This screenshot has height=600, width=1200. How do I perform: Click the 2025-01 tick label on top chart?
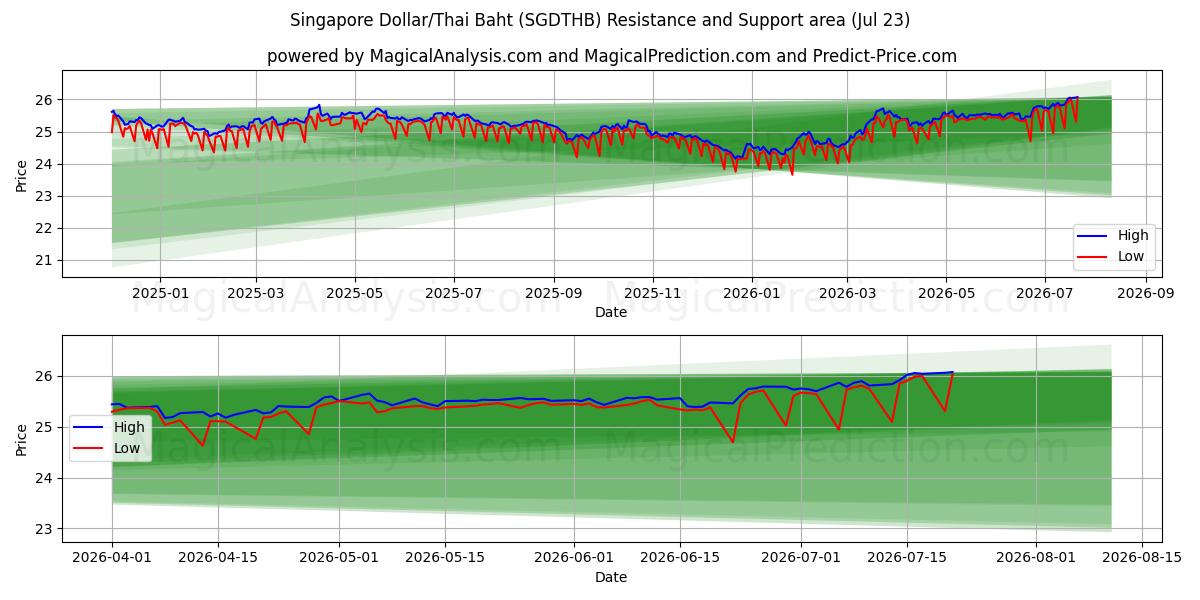[x=160, y=294]
